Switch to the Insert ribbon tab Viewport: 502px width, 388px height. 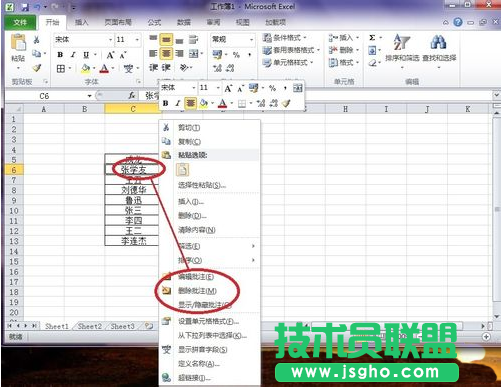tap(81, 22)
